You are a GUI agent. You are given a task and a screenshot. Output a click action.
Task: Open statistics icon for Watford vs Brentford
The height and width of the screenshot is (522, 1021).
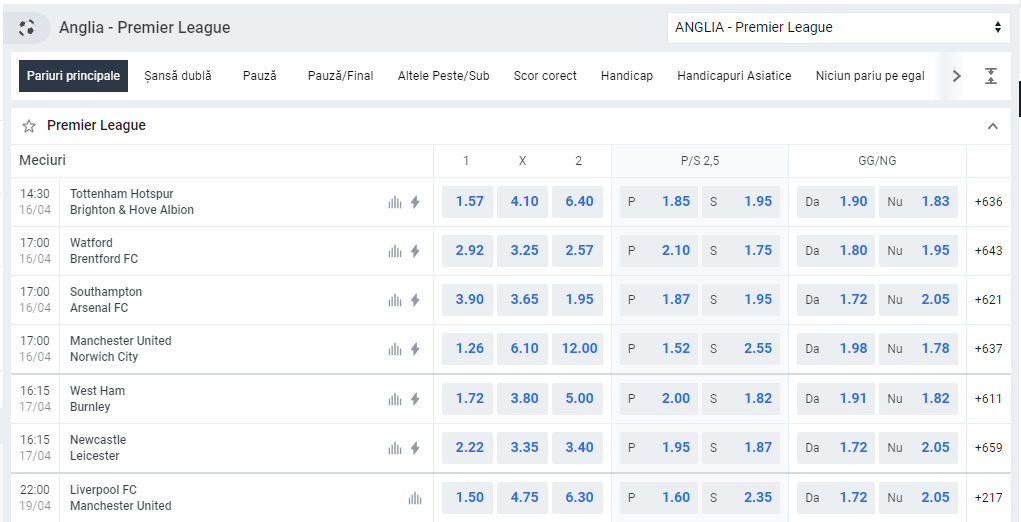click(x=395, y=251)
